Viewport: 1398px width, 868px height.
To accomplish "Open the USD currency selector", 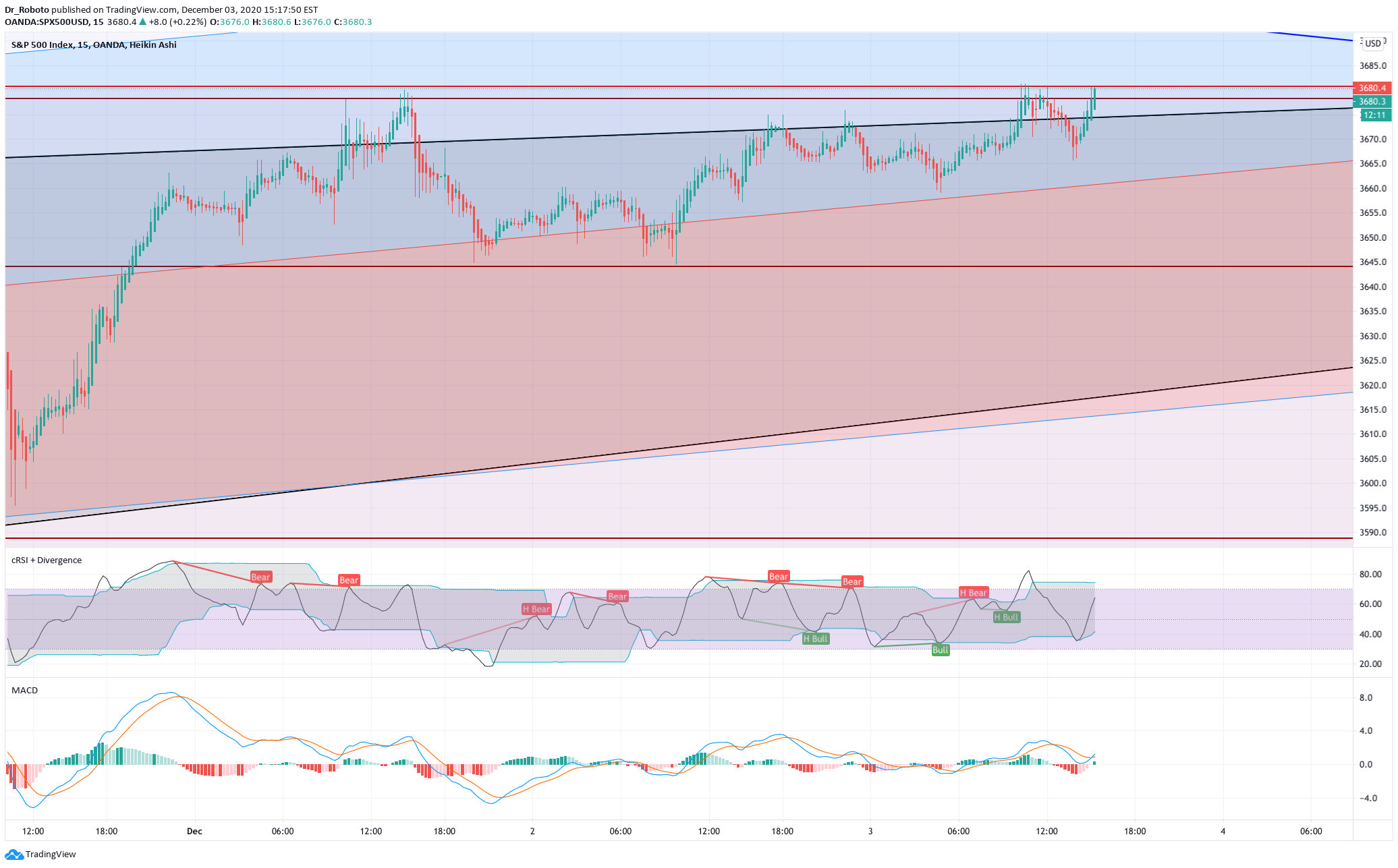I will (1372, 44).
